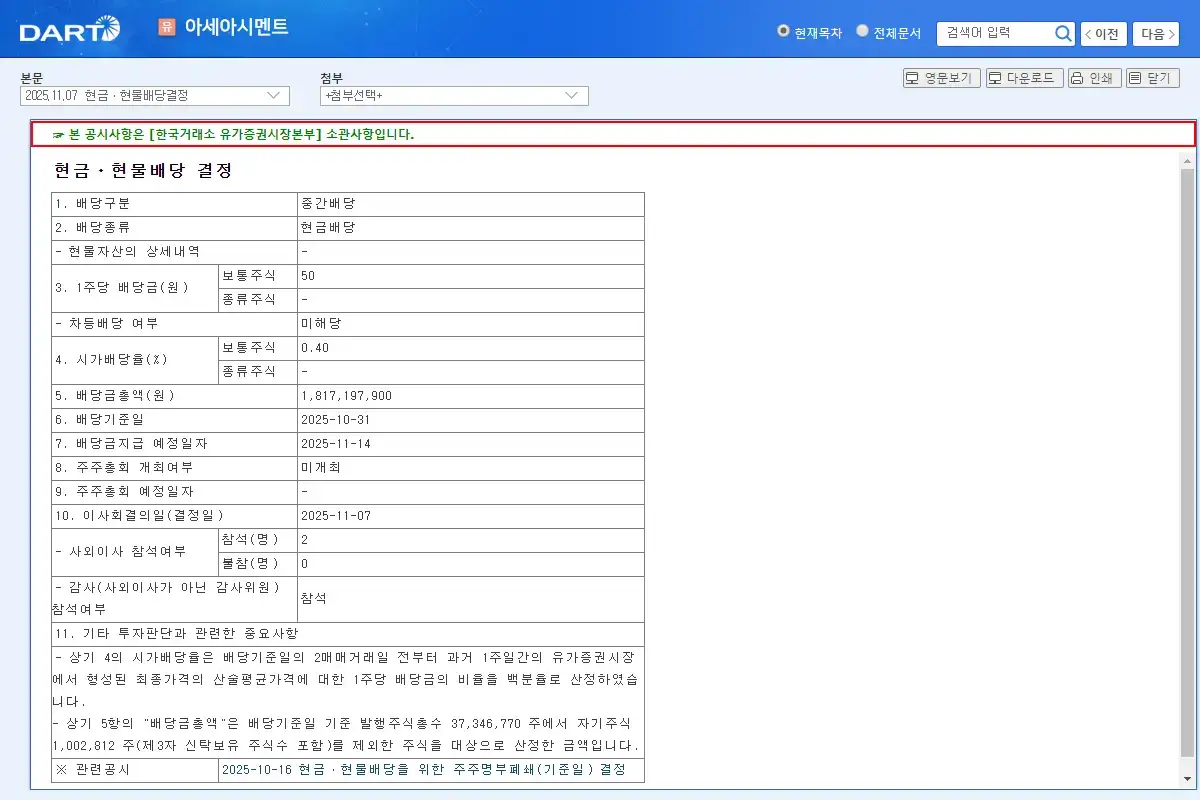Click the dividend yield value 0.40
The width and height of the screenshot is (1200, 800).
(315, 348)
